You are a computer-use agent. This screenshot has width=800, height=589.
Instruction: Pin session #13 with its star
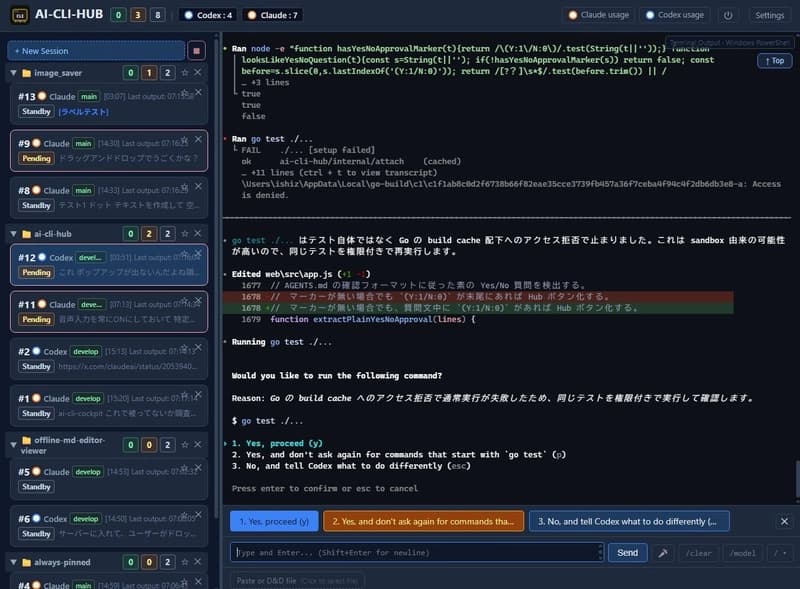tap(185, 93)
